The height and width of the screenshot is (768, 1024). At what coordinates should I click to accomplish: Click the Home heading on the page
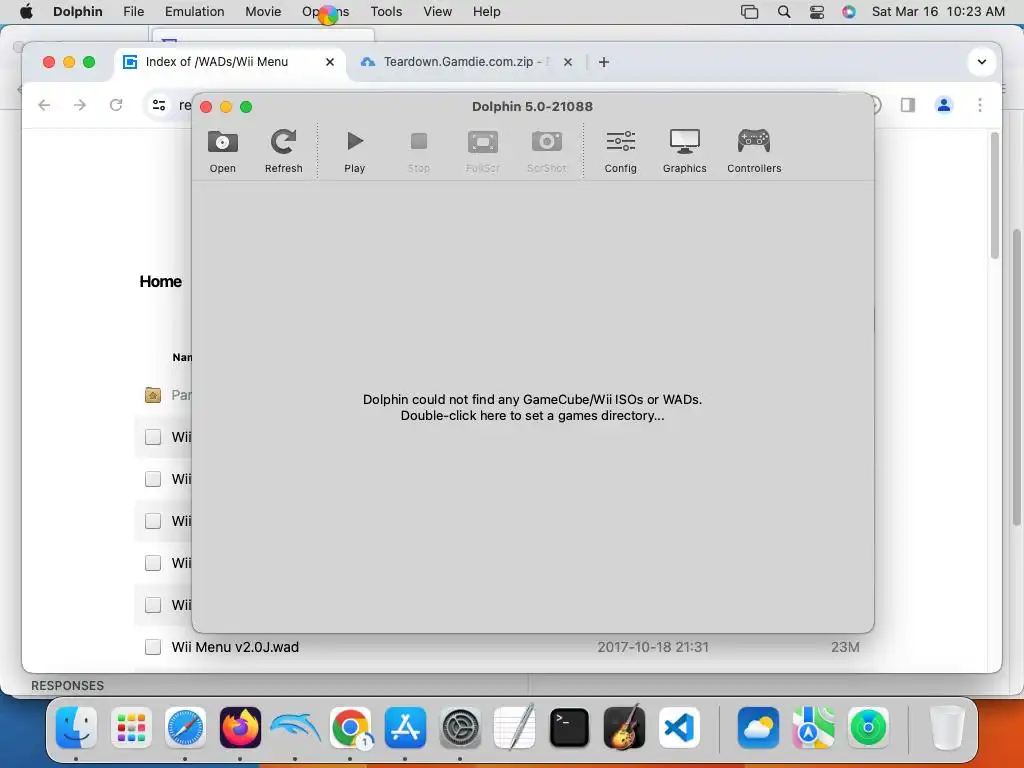[x=161, y=281]
